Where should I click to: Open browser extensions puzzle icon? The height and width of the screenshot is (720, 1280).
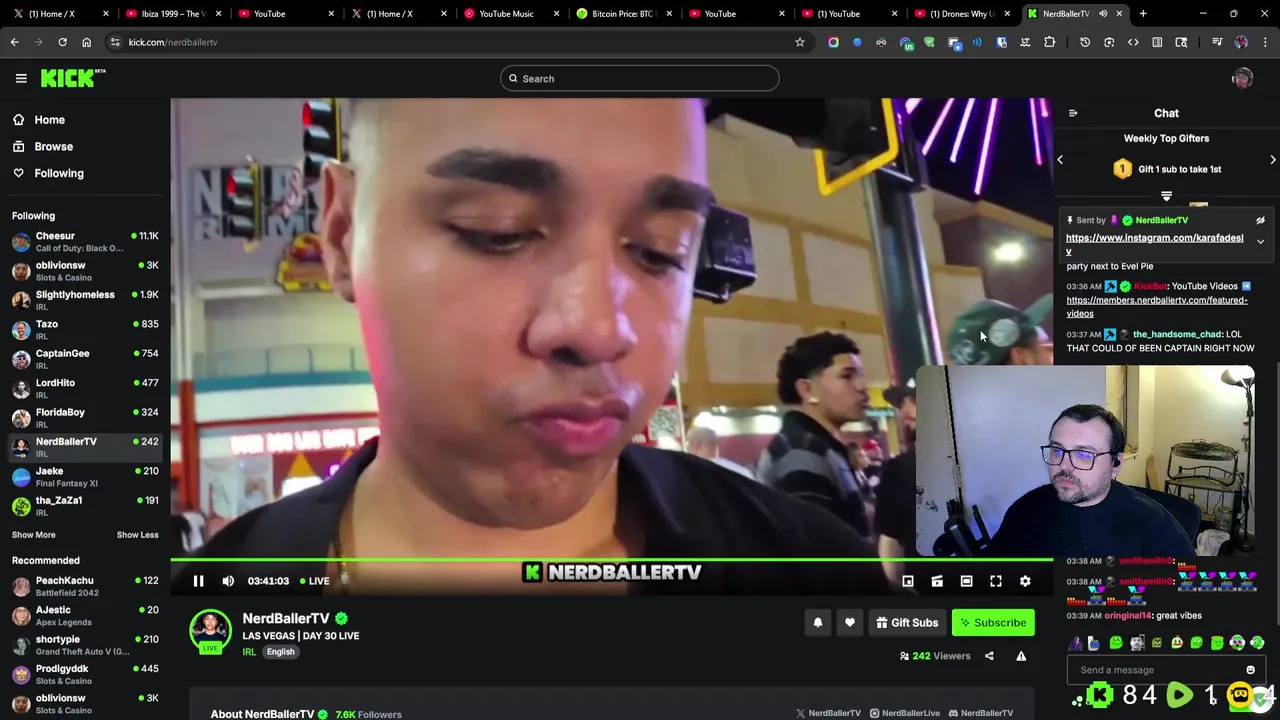[1049, 42]
